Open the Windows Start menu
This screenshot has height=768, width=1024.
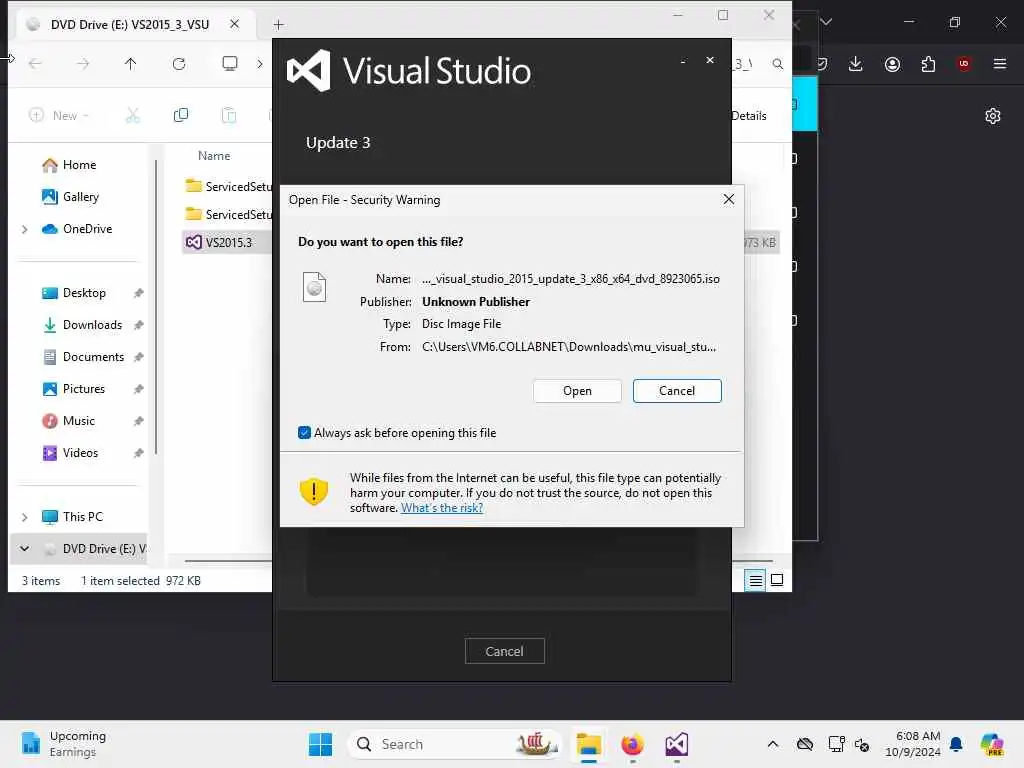pos(321,744)
